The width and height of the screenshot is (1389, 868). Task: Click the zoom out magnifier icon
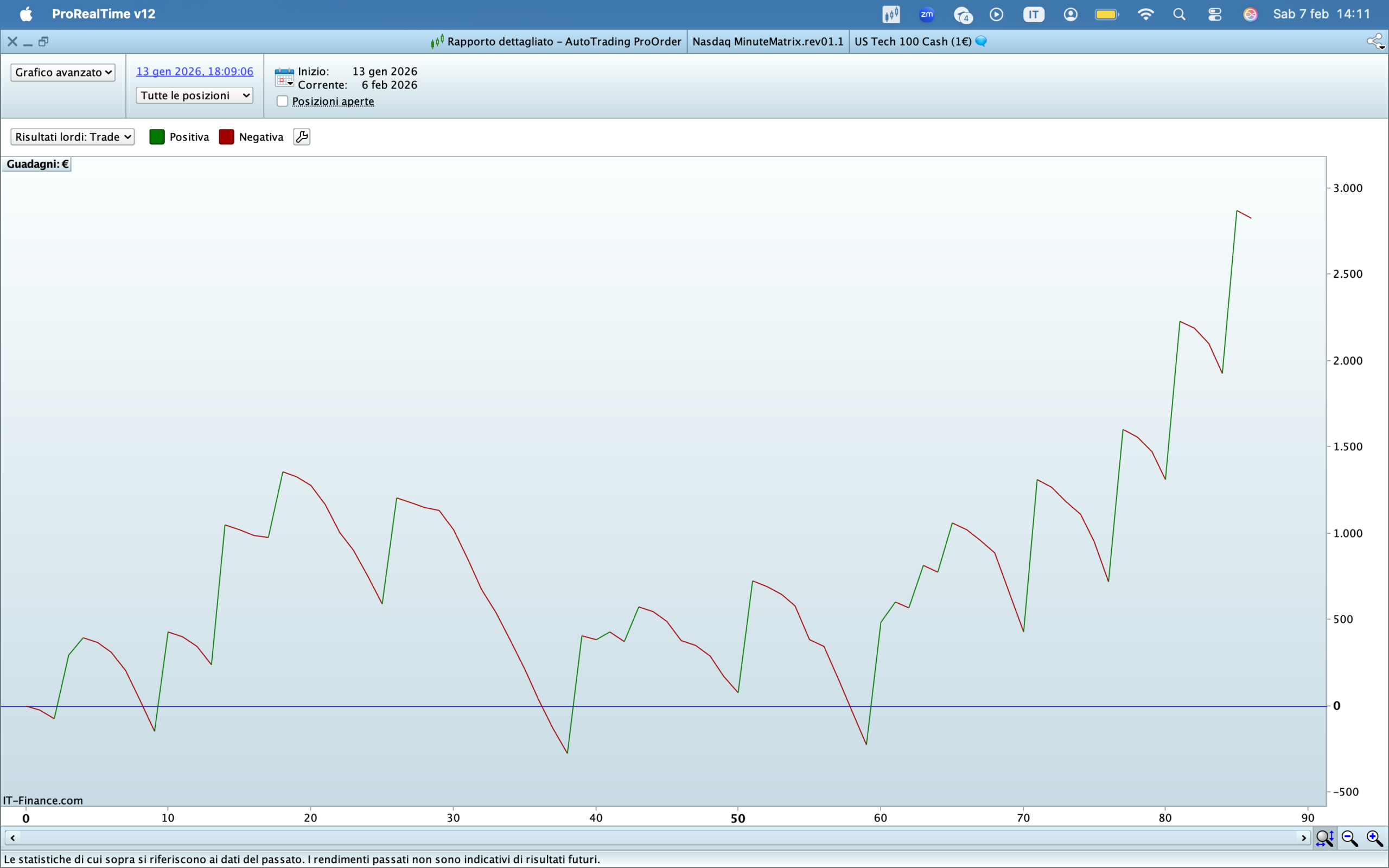point(1349,838)
